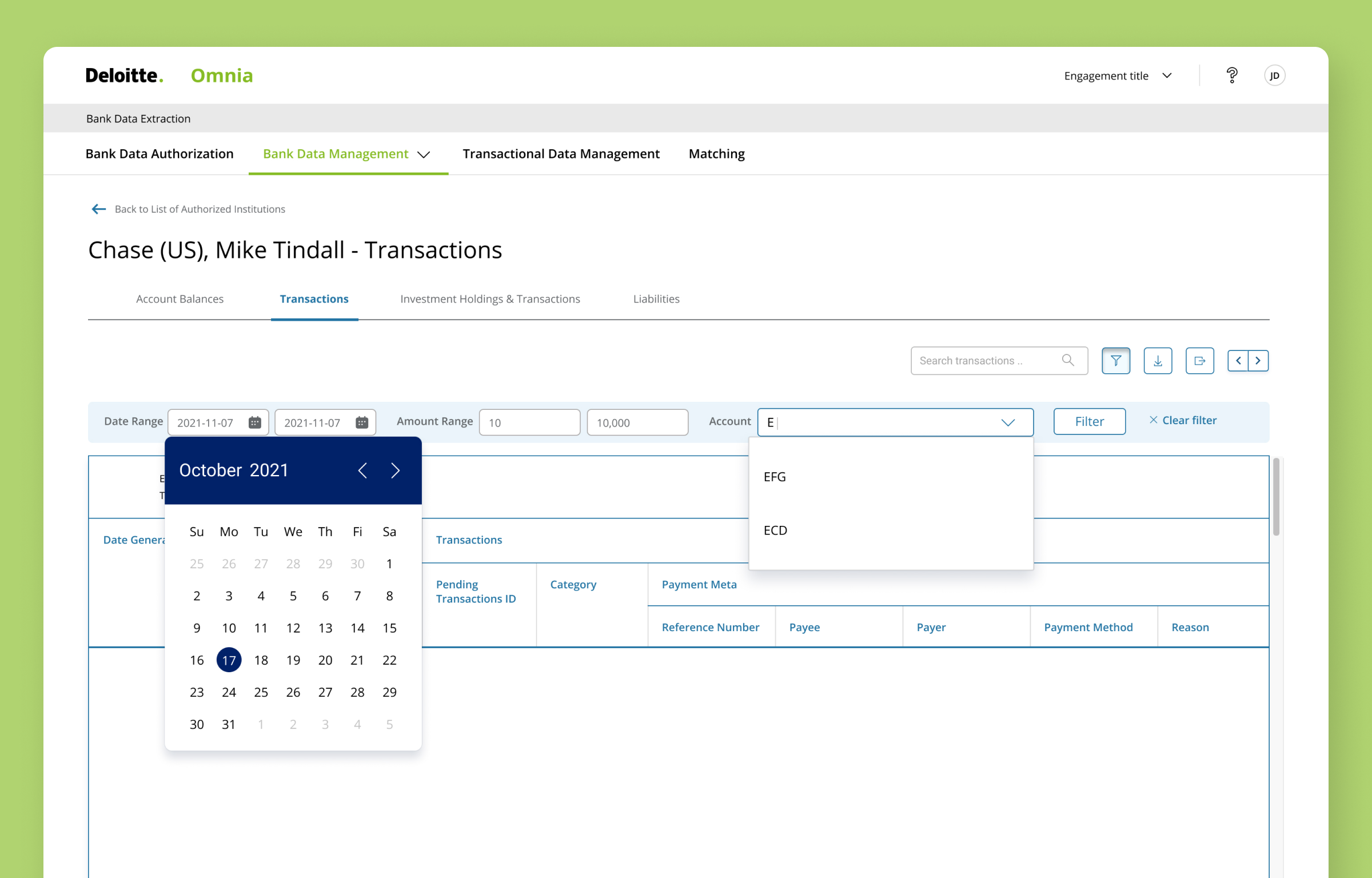
Task: Switch to the Matching tab
Action: pos(717,154)
